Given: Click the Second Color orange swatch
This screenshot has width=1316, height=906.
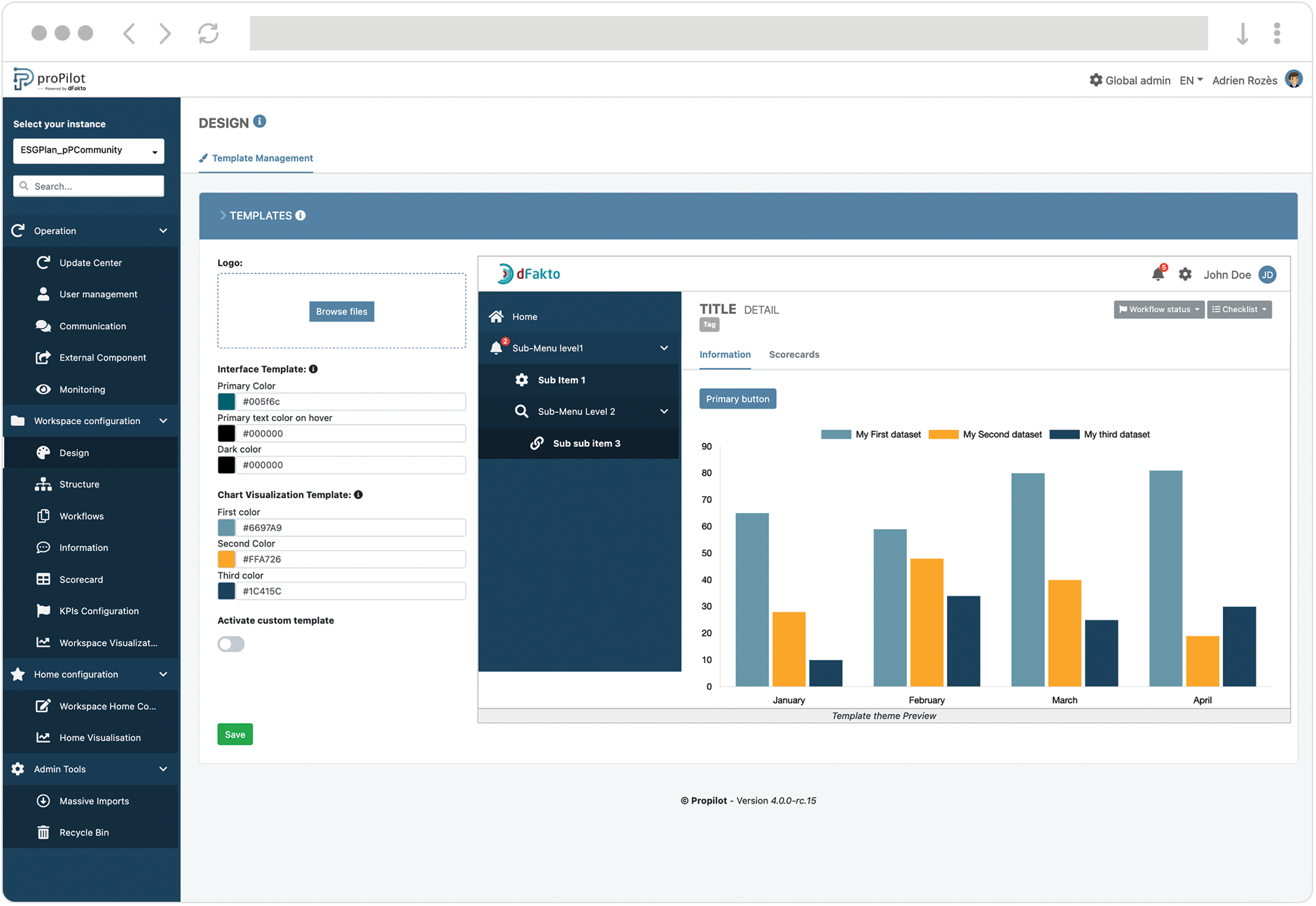Looking at the screenshot, I should click(x=226, y=559).
